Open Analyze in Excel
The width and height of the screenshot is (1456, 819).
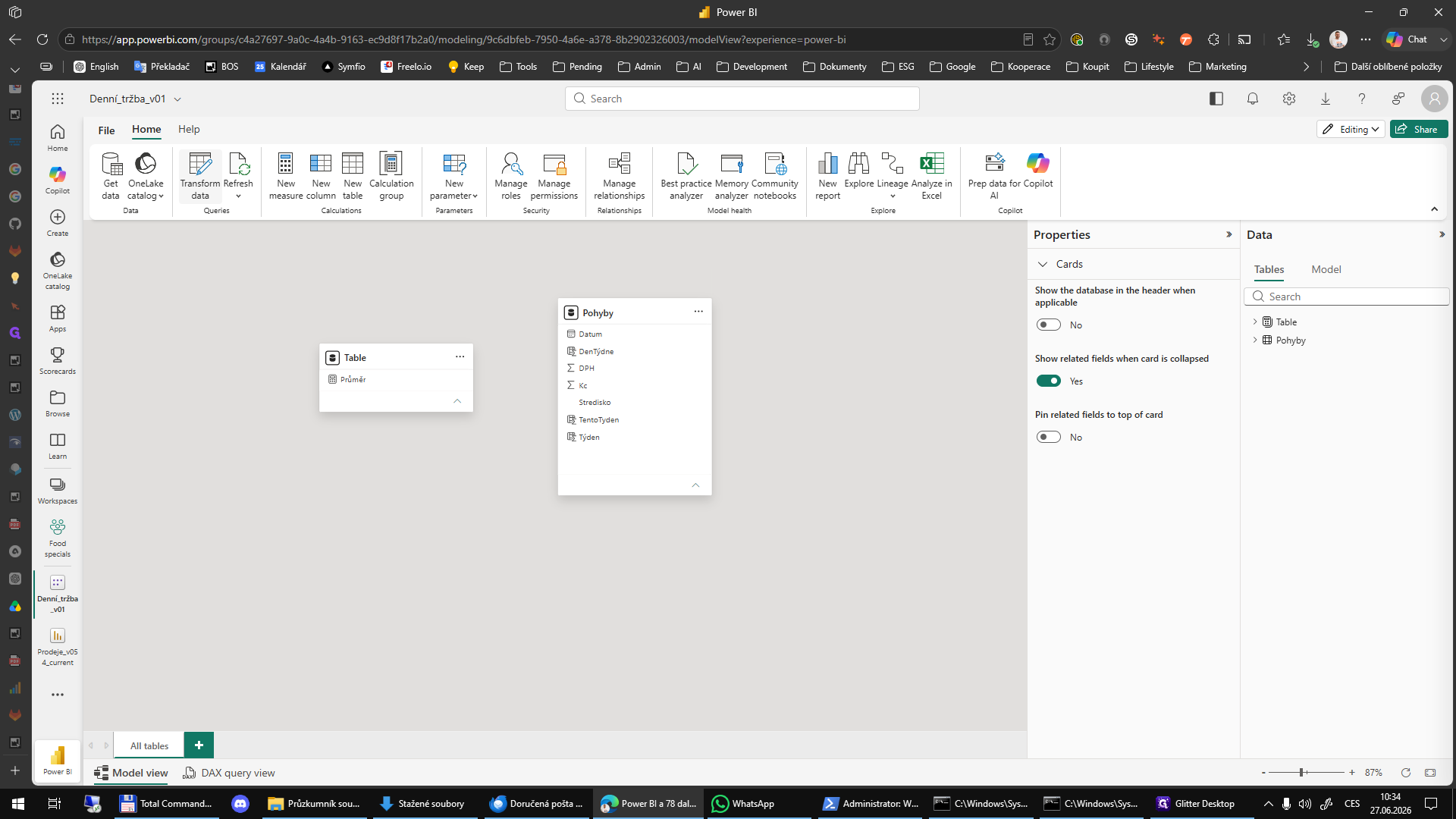(x=932, y=175)
